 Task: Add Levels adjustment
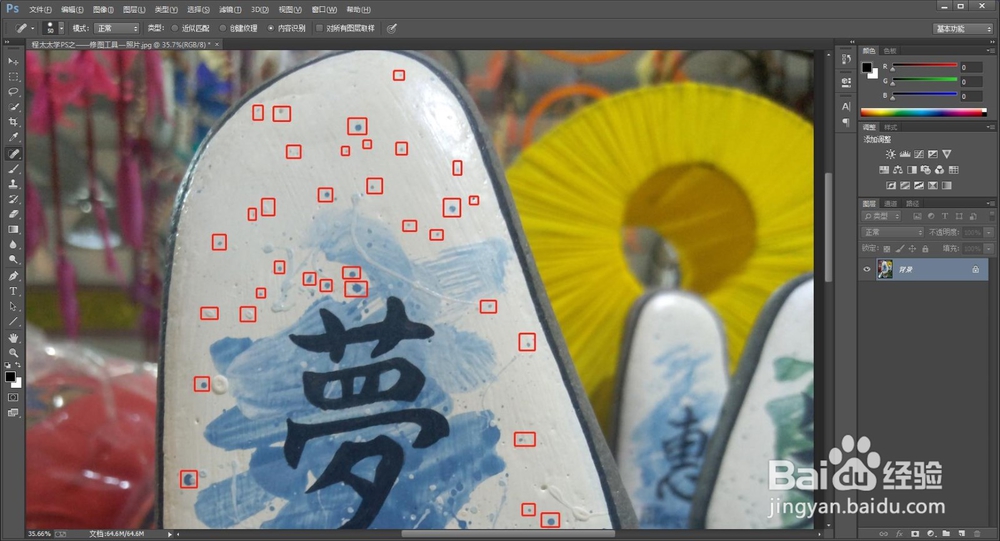(904, 154)
